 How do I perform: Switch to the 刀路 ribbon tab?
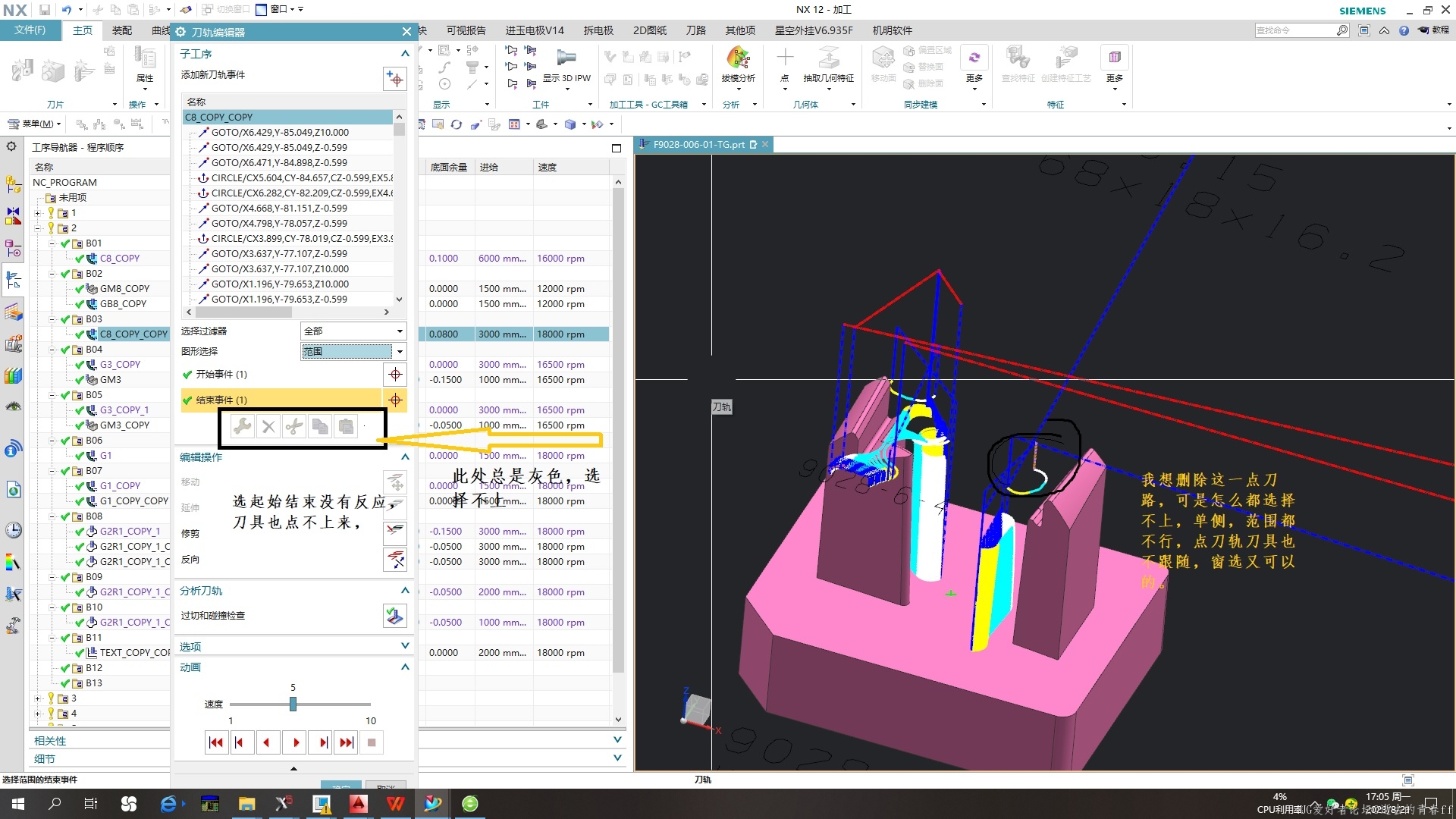point(696,30)
